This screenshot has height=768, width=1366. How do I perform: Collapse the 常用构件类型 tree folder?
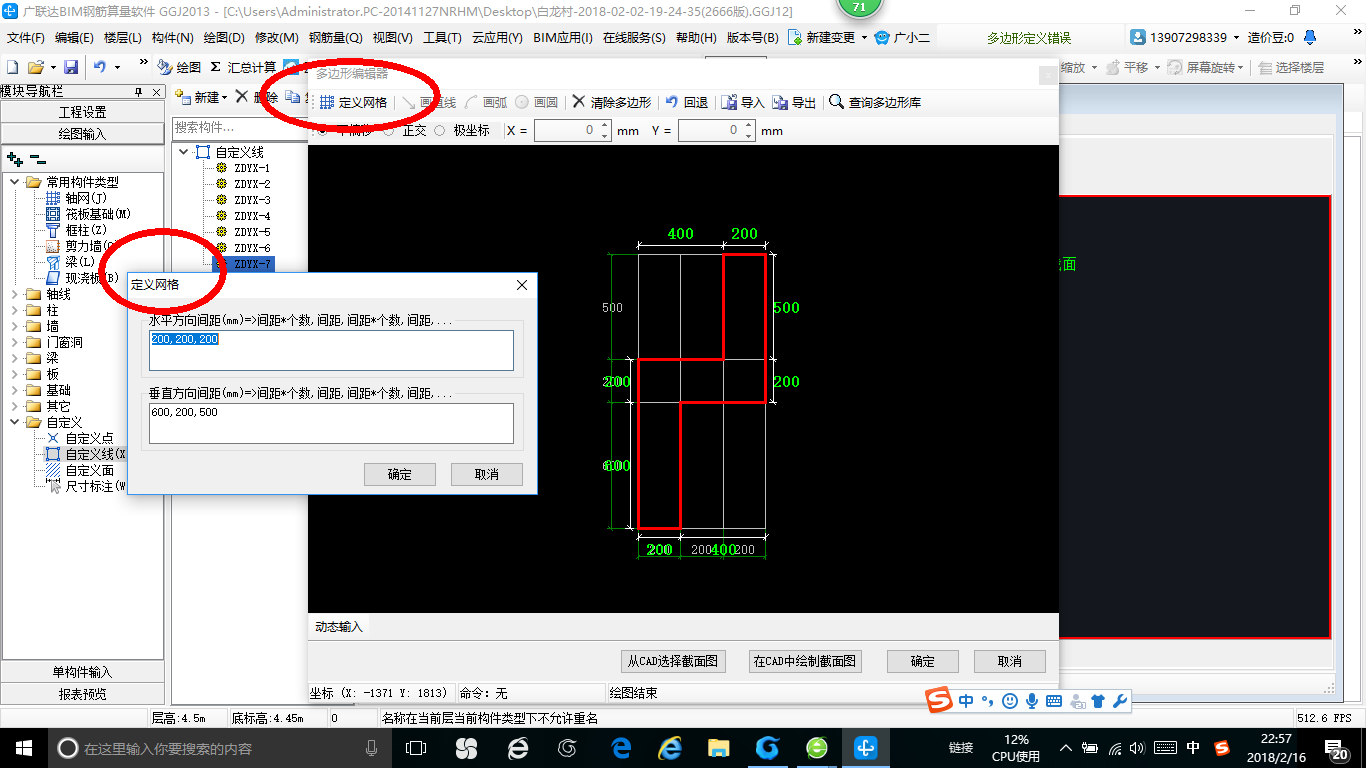coord(15,182)
